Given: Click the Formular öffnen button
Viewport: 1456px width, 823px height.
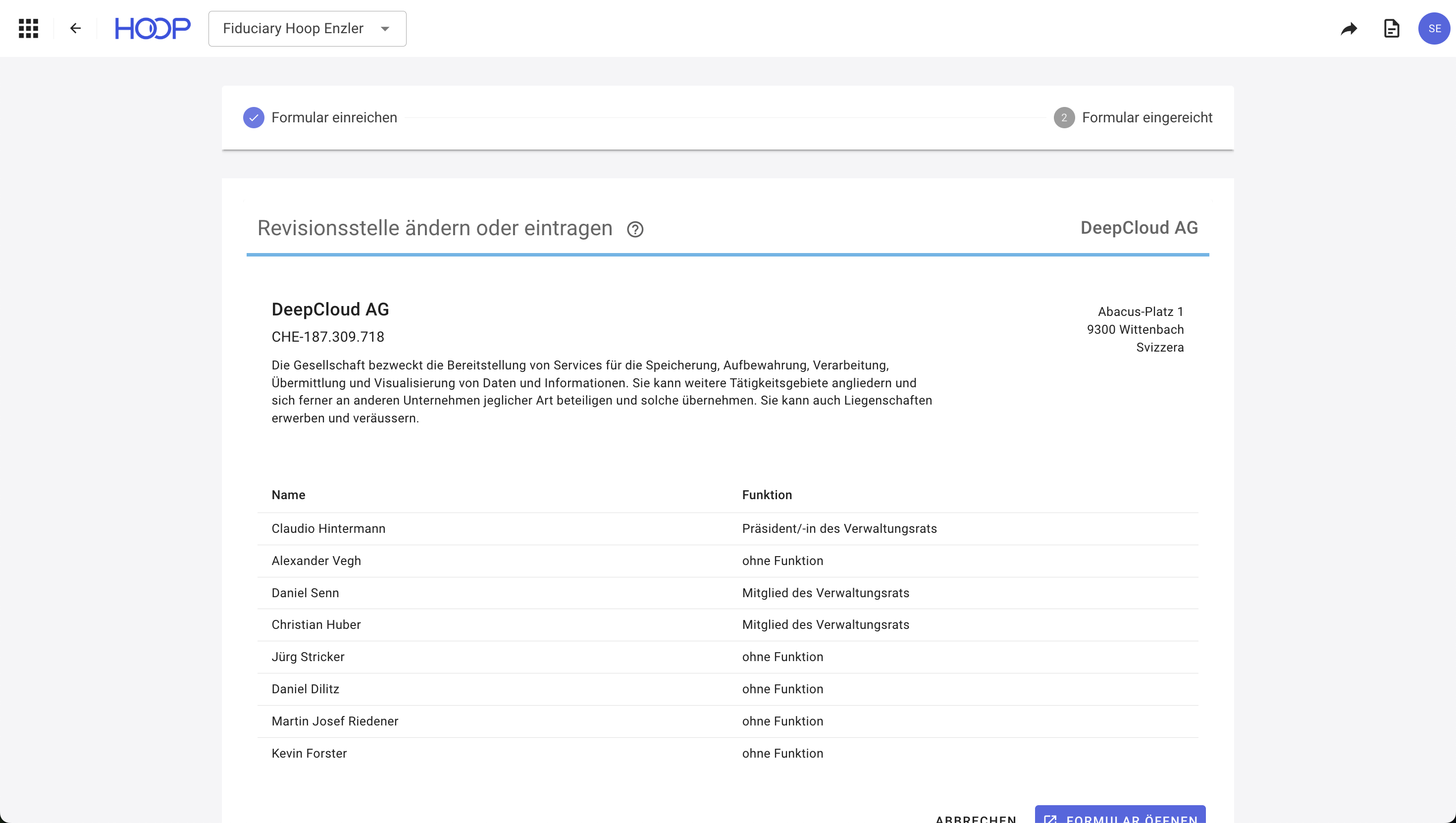Looking at the screenshot, I should [1120, 816].
